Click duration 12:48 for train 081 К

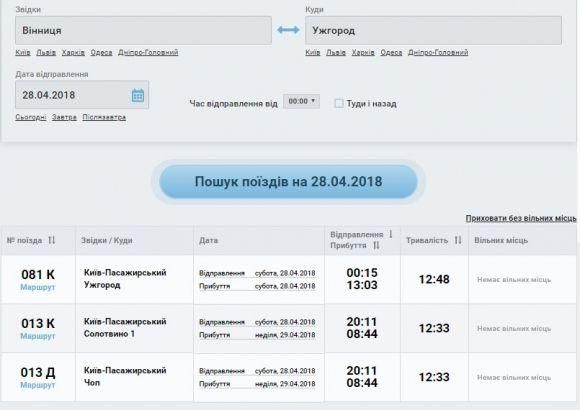click(434, 279)
